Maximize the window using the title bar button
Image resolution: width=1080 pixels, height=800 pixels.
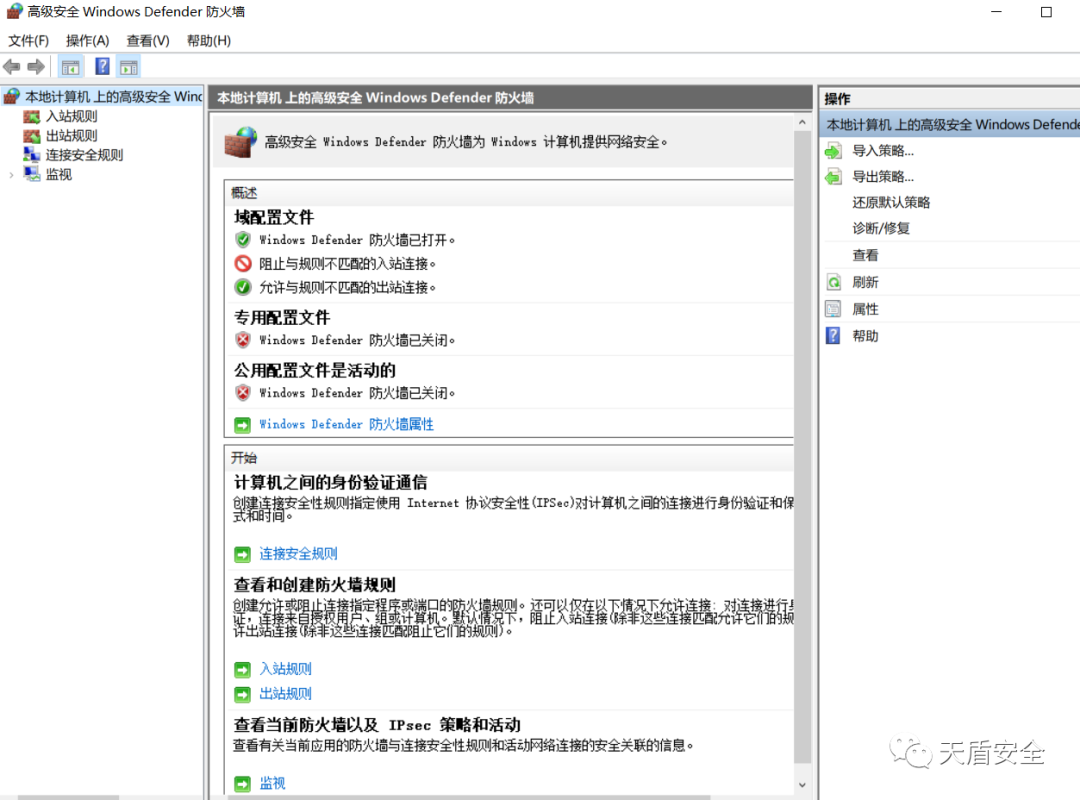[1046, 12]
